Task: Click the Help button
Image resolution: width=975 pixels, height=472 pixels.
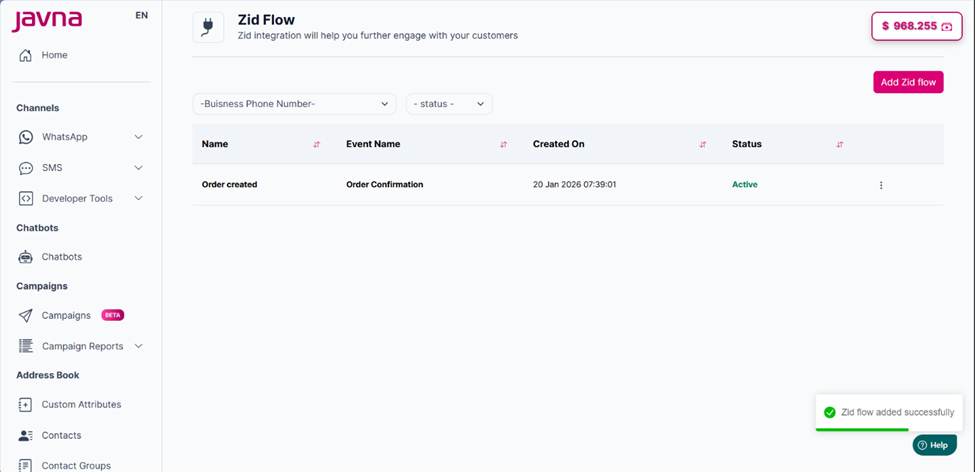Action: coord(934,445)
